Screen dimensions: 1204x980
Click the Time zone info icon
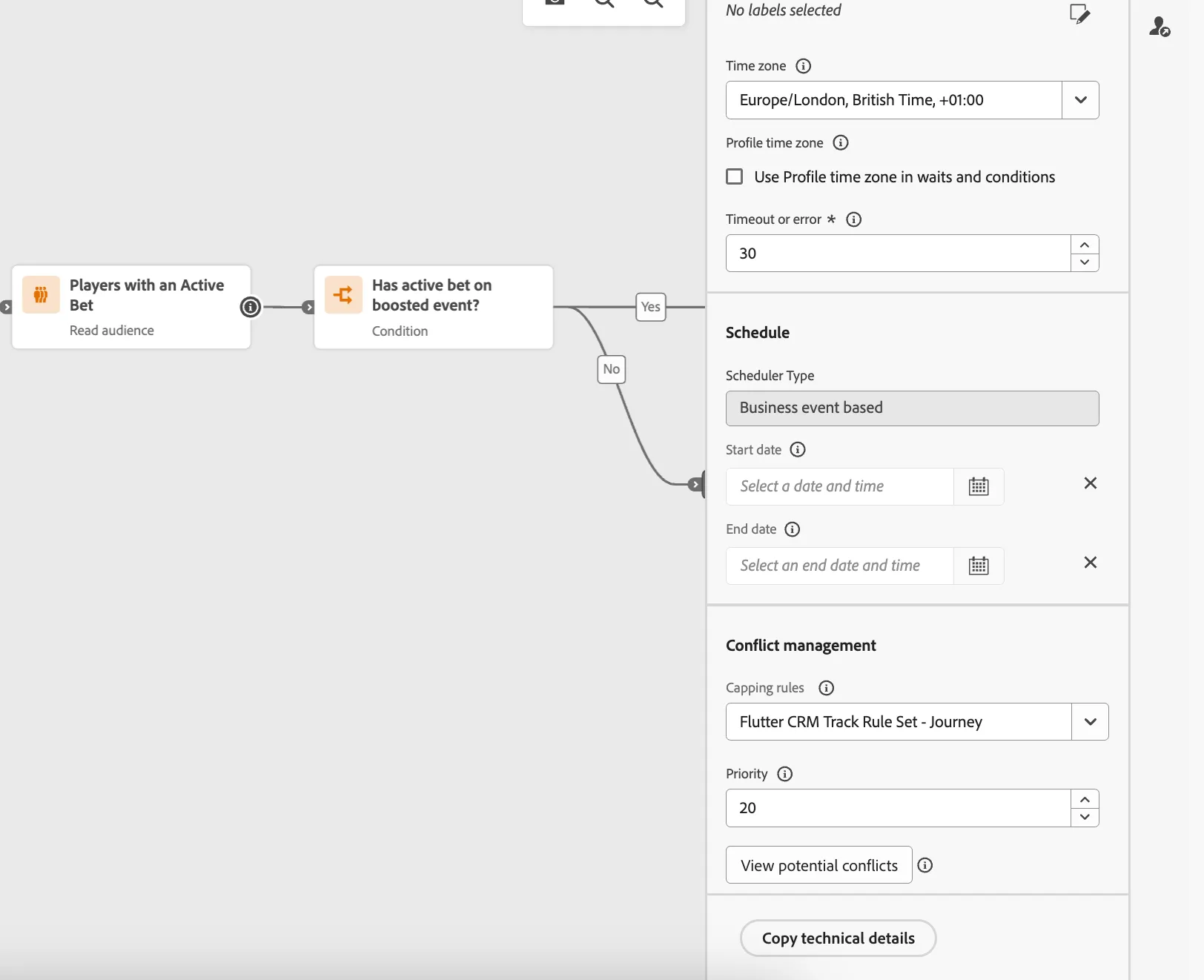[x=803, y=66]
